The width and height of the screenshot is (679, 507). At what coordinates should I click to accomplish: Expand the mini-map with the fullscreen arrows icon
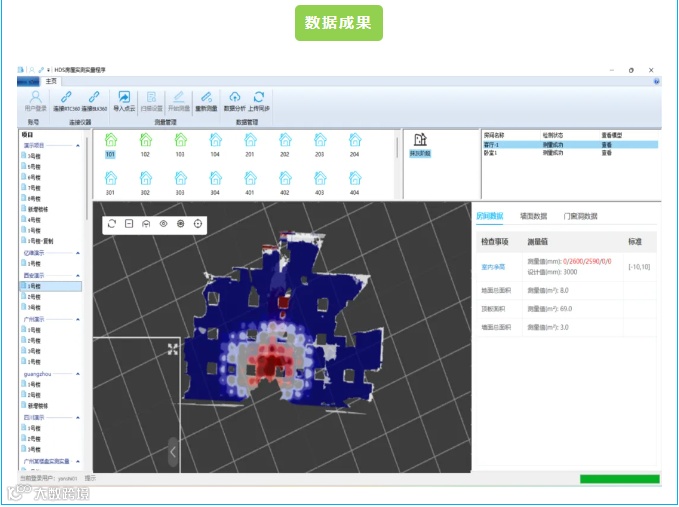tap(173, 349)
